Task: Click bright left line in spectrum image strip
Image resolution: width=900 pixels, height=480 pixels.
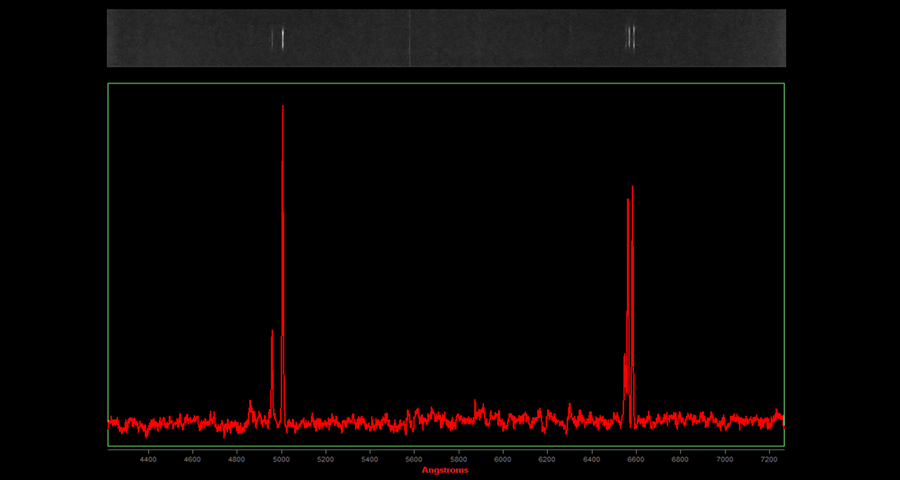Action: (283, 38)
